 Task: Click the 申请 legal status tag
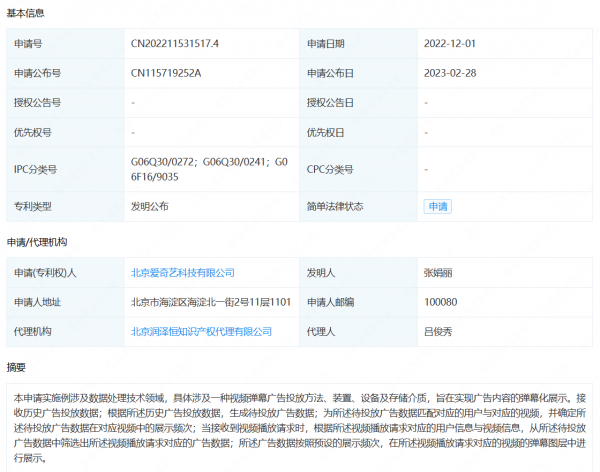(438, 207)
